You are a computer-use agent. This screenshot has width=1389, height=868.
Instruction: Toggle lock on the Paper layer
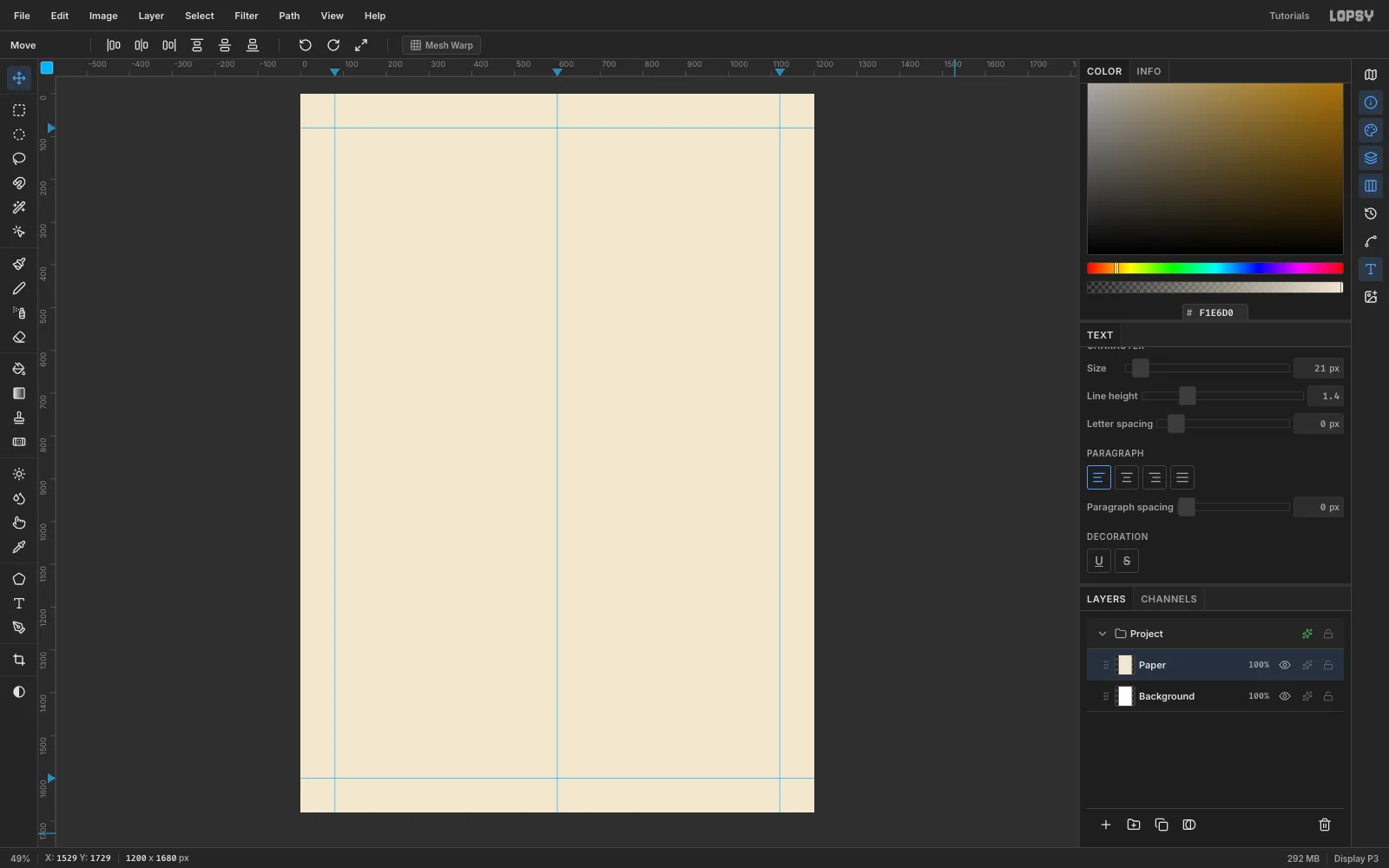pyautogui.click(x=1328, y=665)
